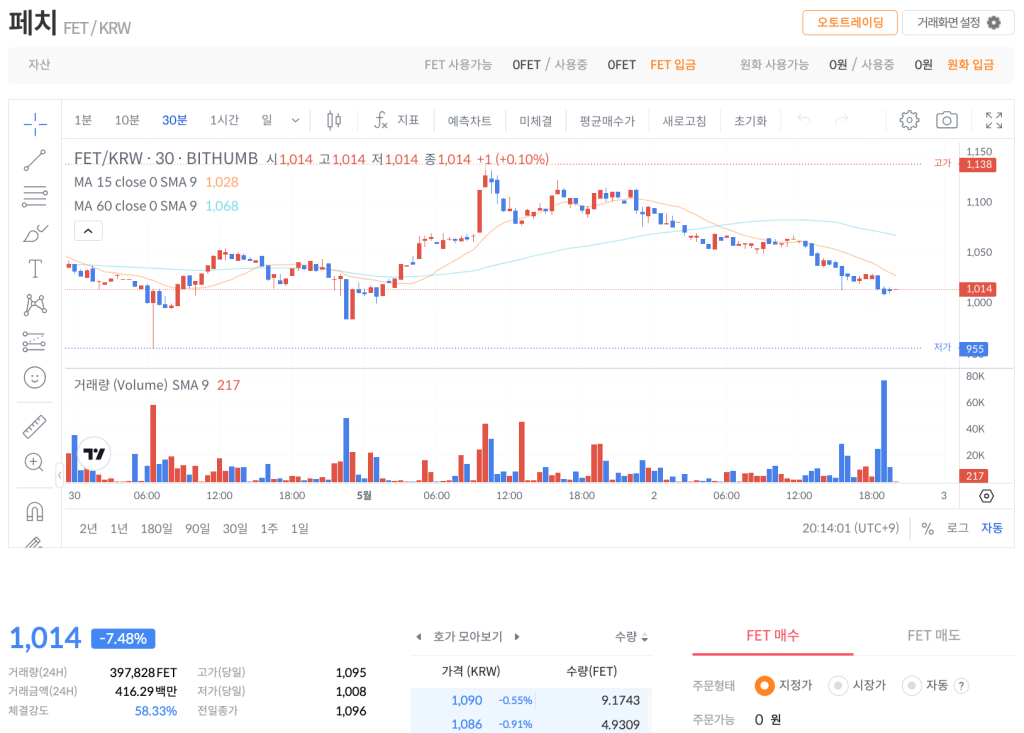Open the forecast and measurement tools

(35, 341)
